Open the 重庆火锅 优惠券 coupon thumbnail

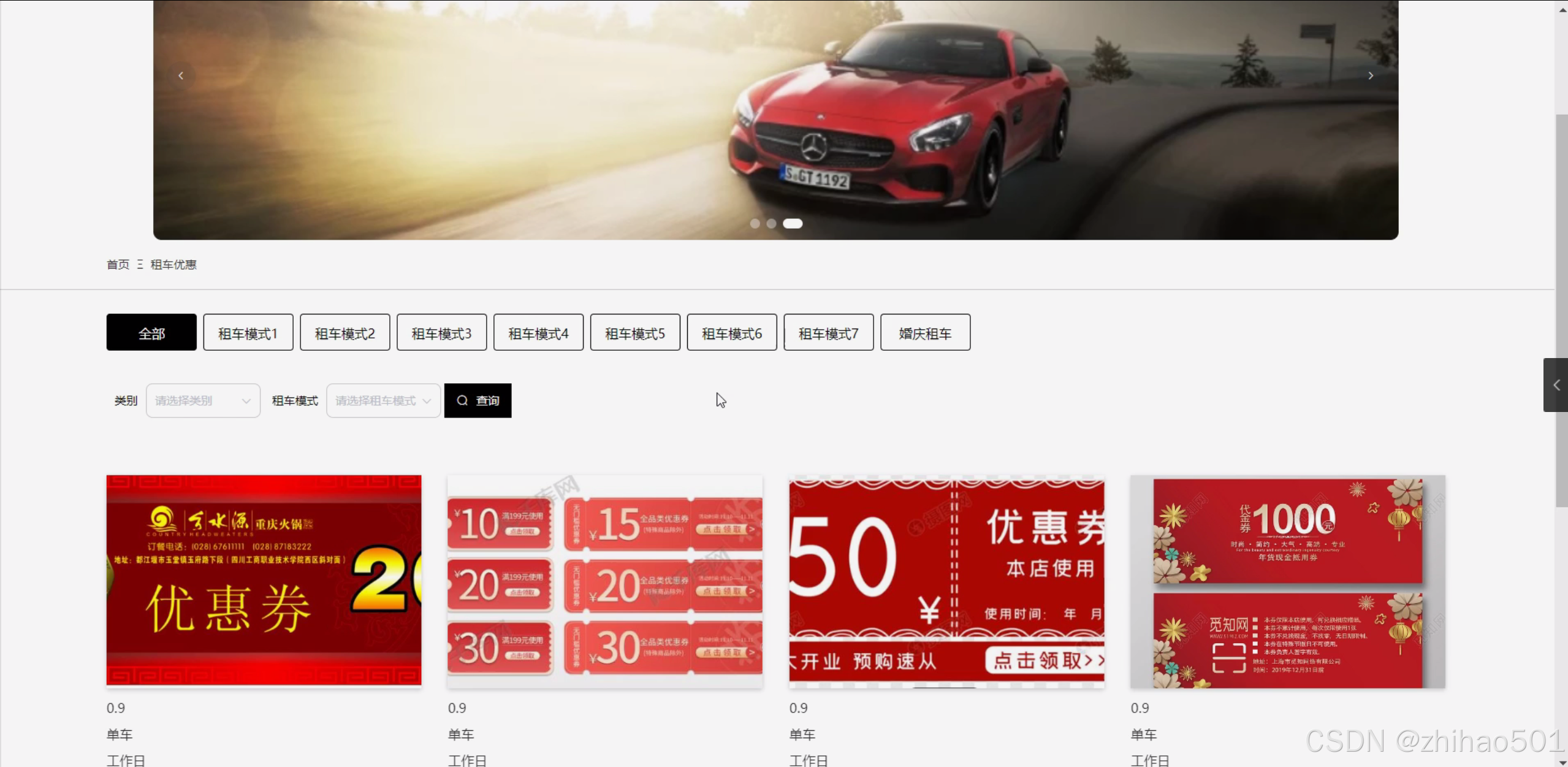[264, 580]
